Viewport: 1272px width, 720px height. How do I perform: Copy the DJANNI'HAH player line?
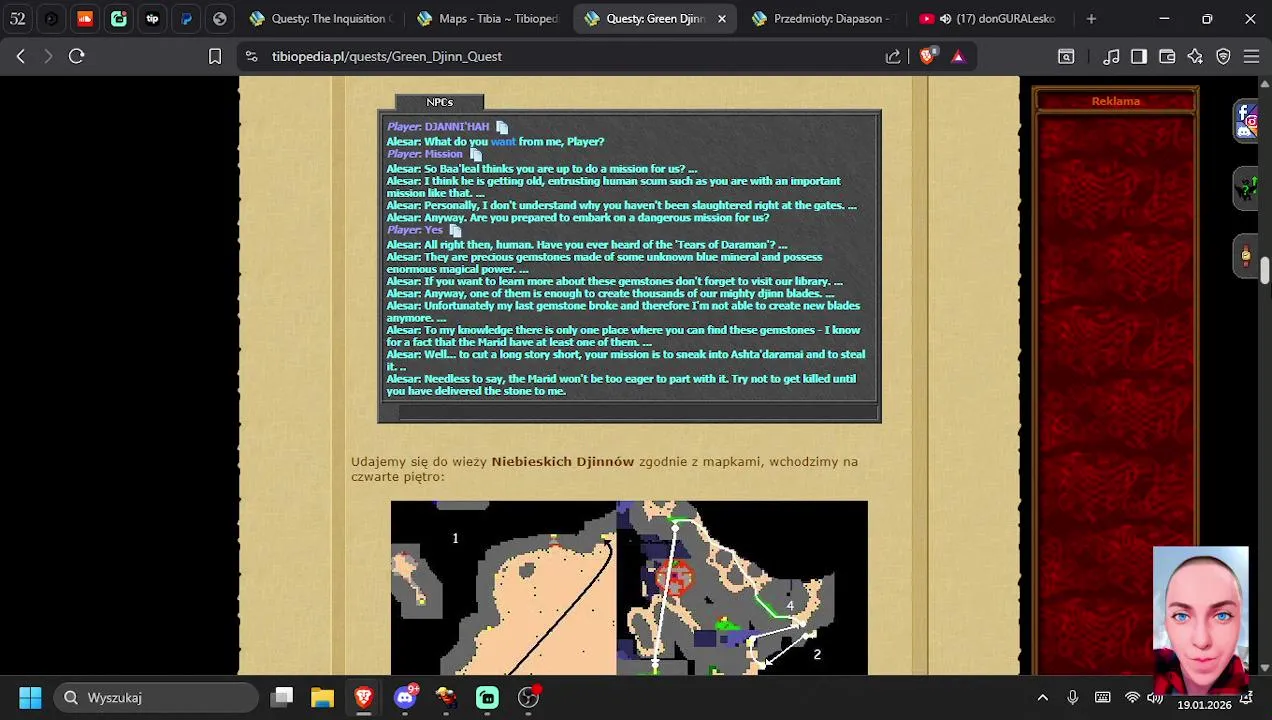(x=502, y=127)
